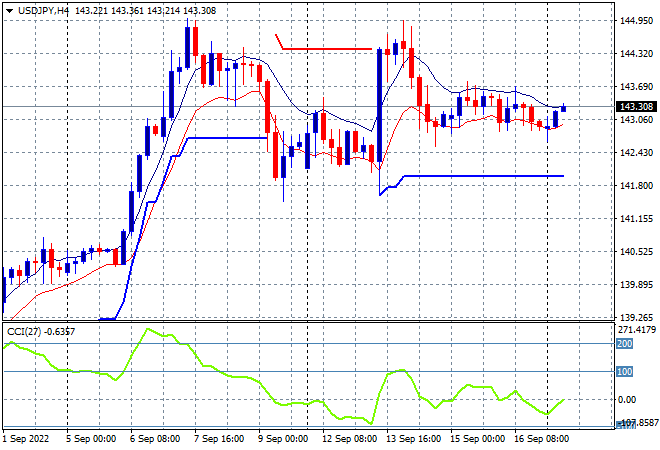
Task: Select the OHLC values 143.221 143.361 143.214 143.308
Action: click(x=146, y=11)
